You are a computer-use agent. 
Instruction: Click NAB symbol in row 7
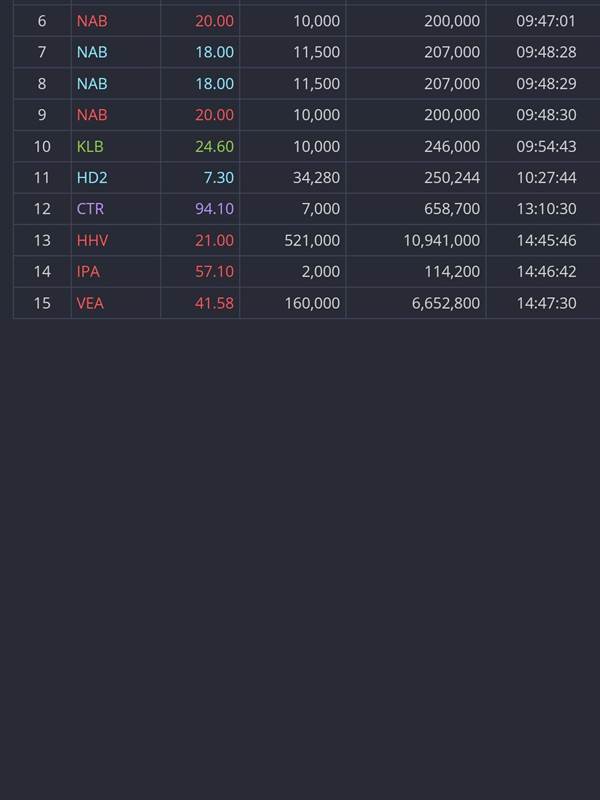click(x=92, y=52)
